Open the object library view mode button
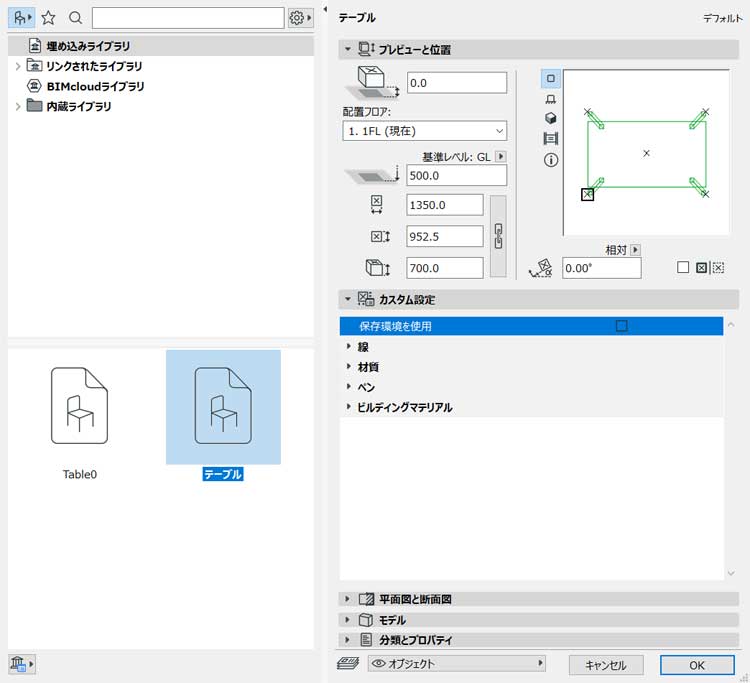The height and width of the screenshot is (683, 750). click(22, 18)
